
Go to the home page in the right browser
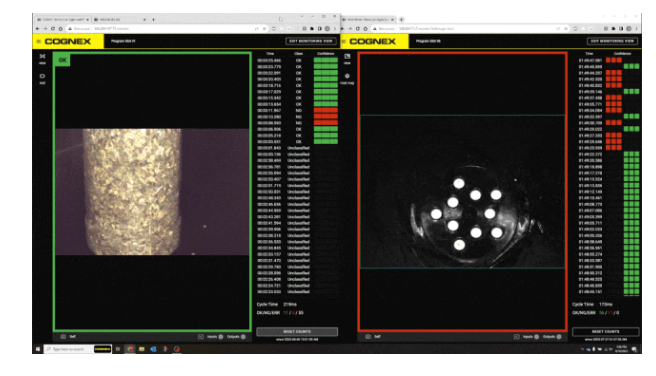365,28
